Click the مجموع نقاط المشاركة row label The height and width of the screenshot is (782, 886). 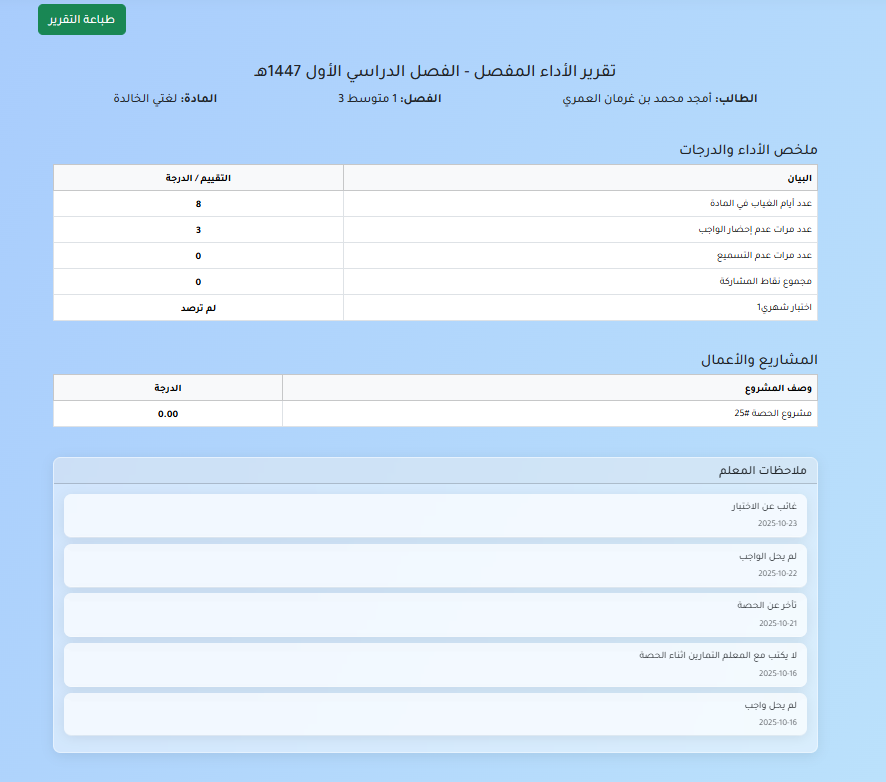tap(765, 282)
